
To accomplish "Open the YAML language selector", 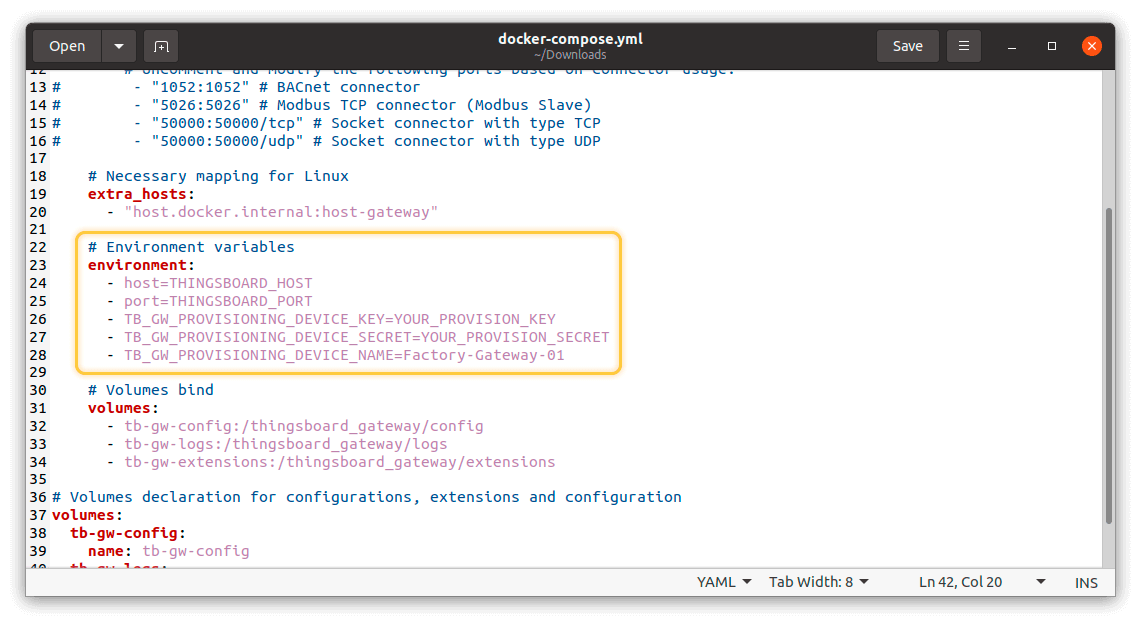I will click(724, 582).
